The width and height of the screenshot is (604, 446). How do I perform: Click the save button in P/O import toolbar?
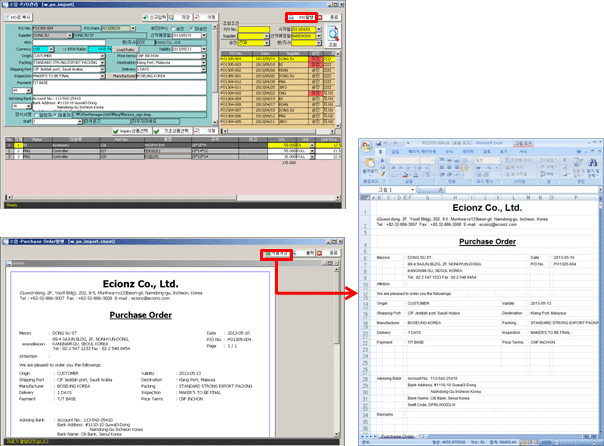click(180, 17)
